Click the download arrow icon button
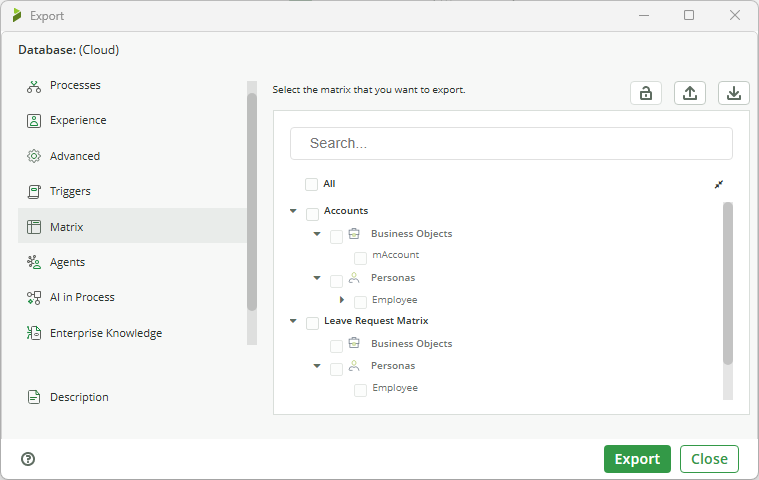 (734, 93)
